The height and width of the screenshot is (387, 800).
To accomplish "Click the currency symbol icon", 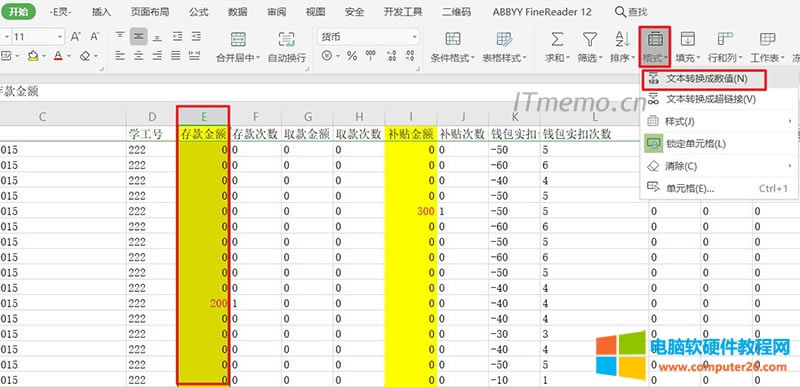I will click(x=327, y=56).
